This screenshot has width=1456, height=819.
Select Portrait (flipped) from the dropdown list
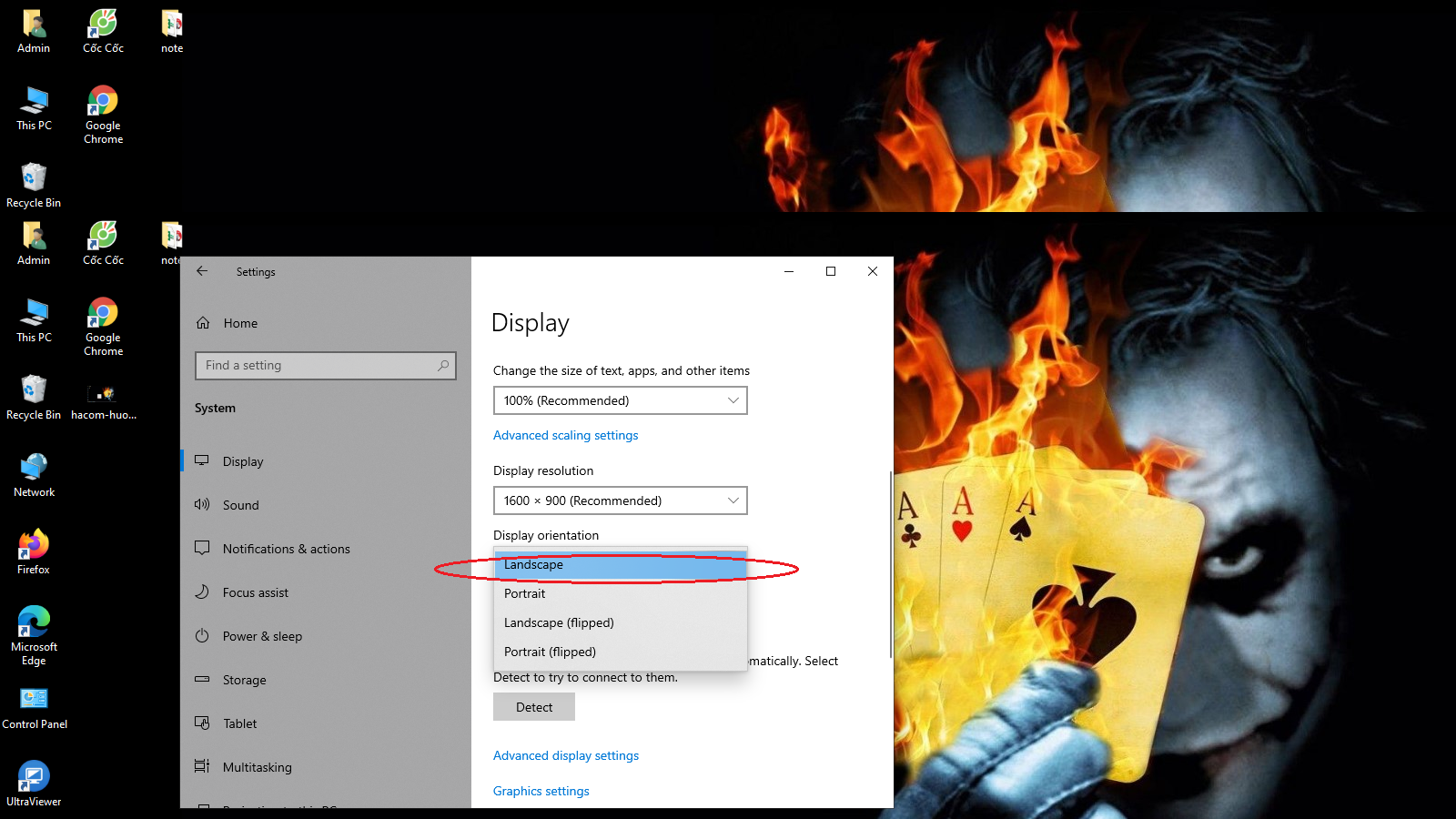pos(550,652)
